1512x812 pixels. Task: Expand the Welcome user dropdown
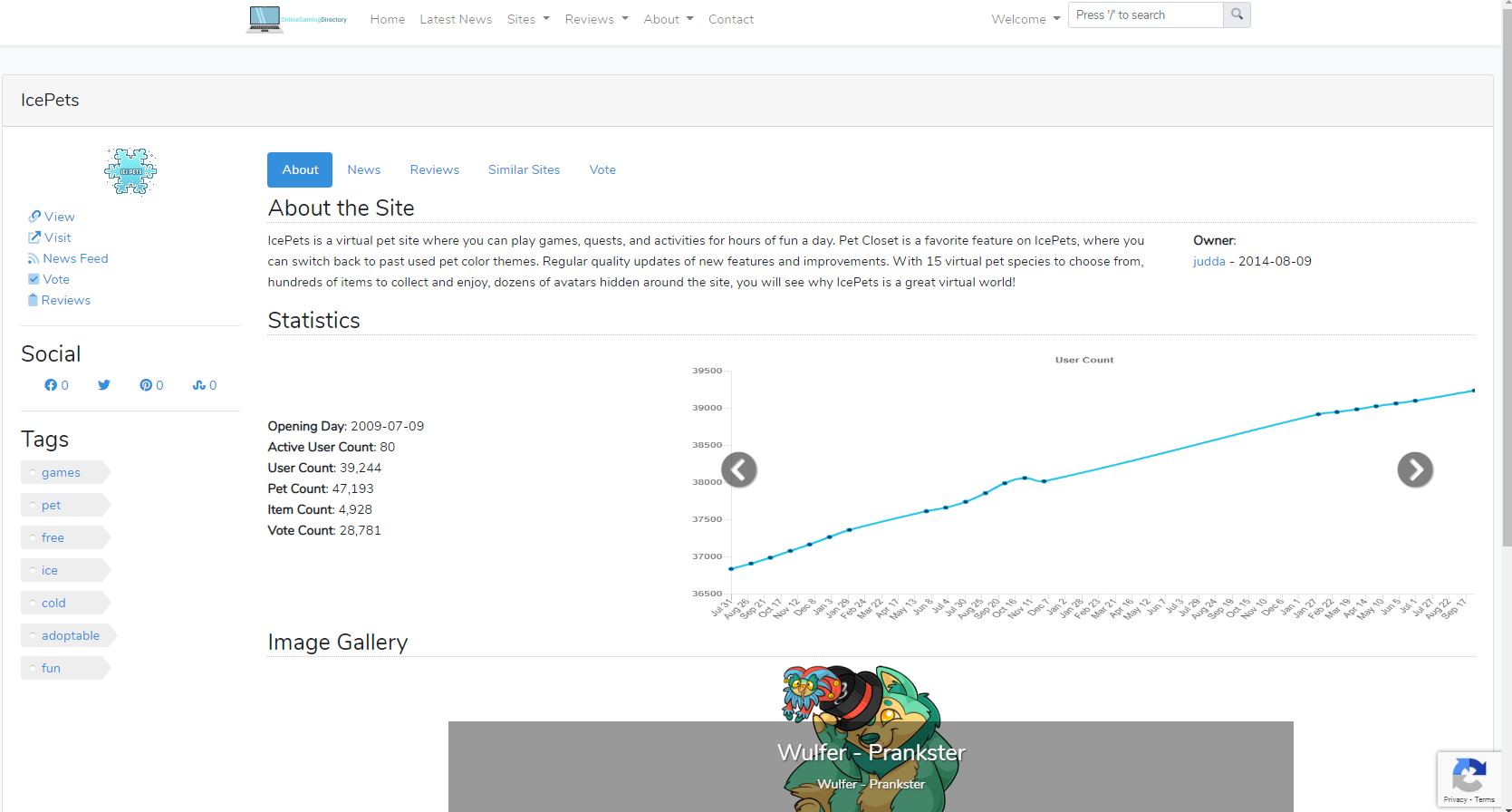[1026, 19]
